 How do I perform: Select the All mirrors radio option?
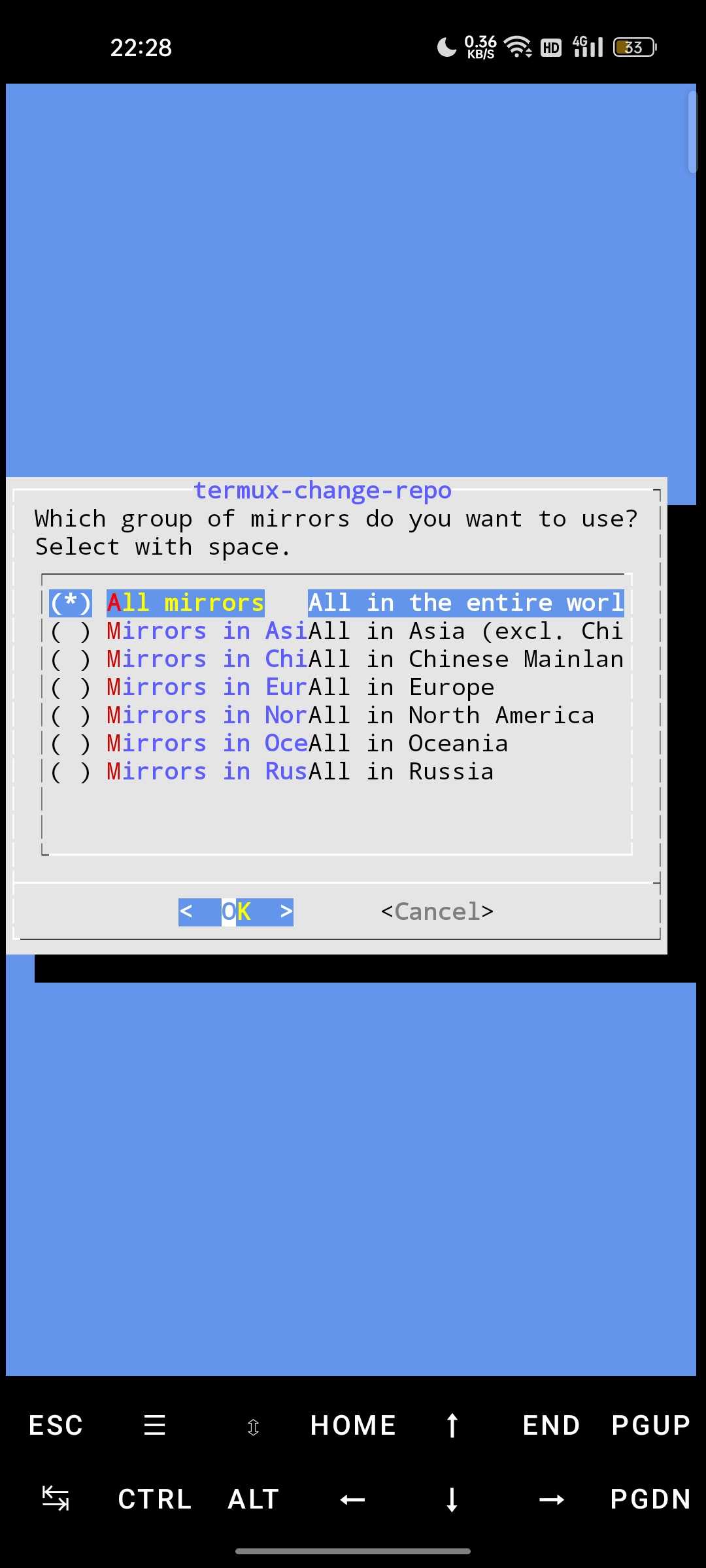click(337, 602)
